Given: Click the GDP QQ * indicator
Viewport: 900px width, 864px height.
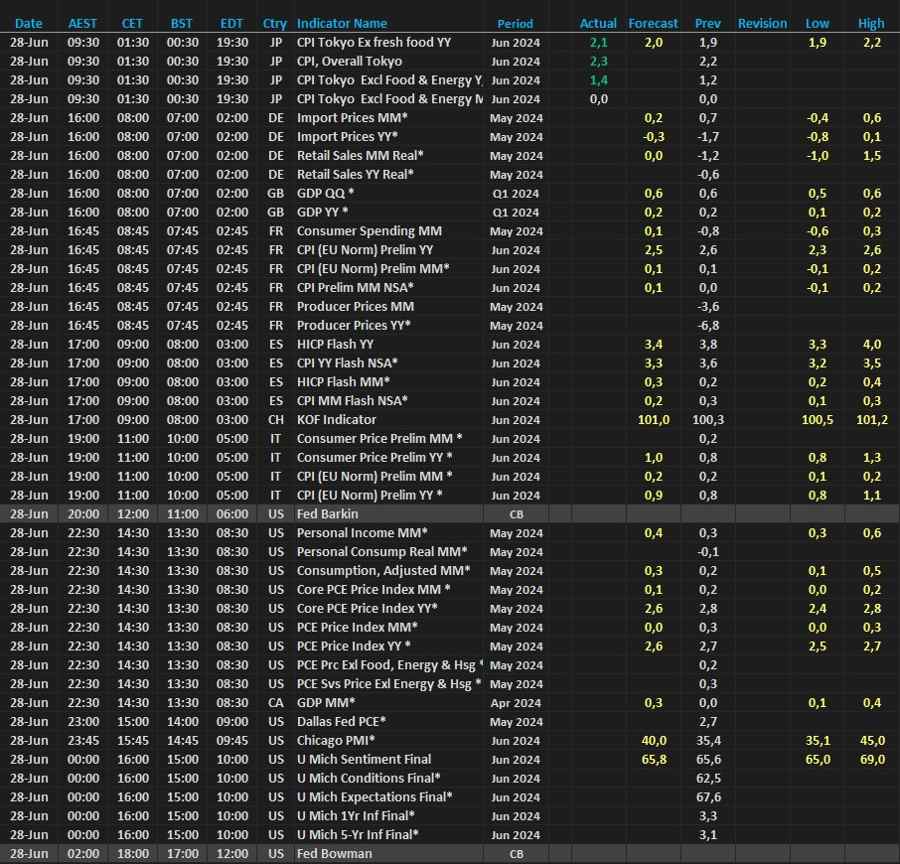Looking at the screenshot, I should pyautogui.click(x=325, y=193).
